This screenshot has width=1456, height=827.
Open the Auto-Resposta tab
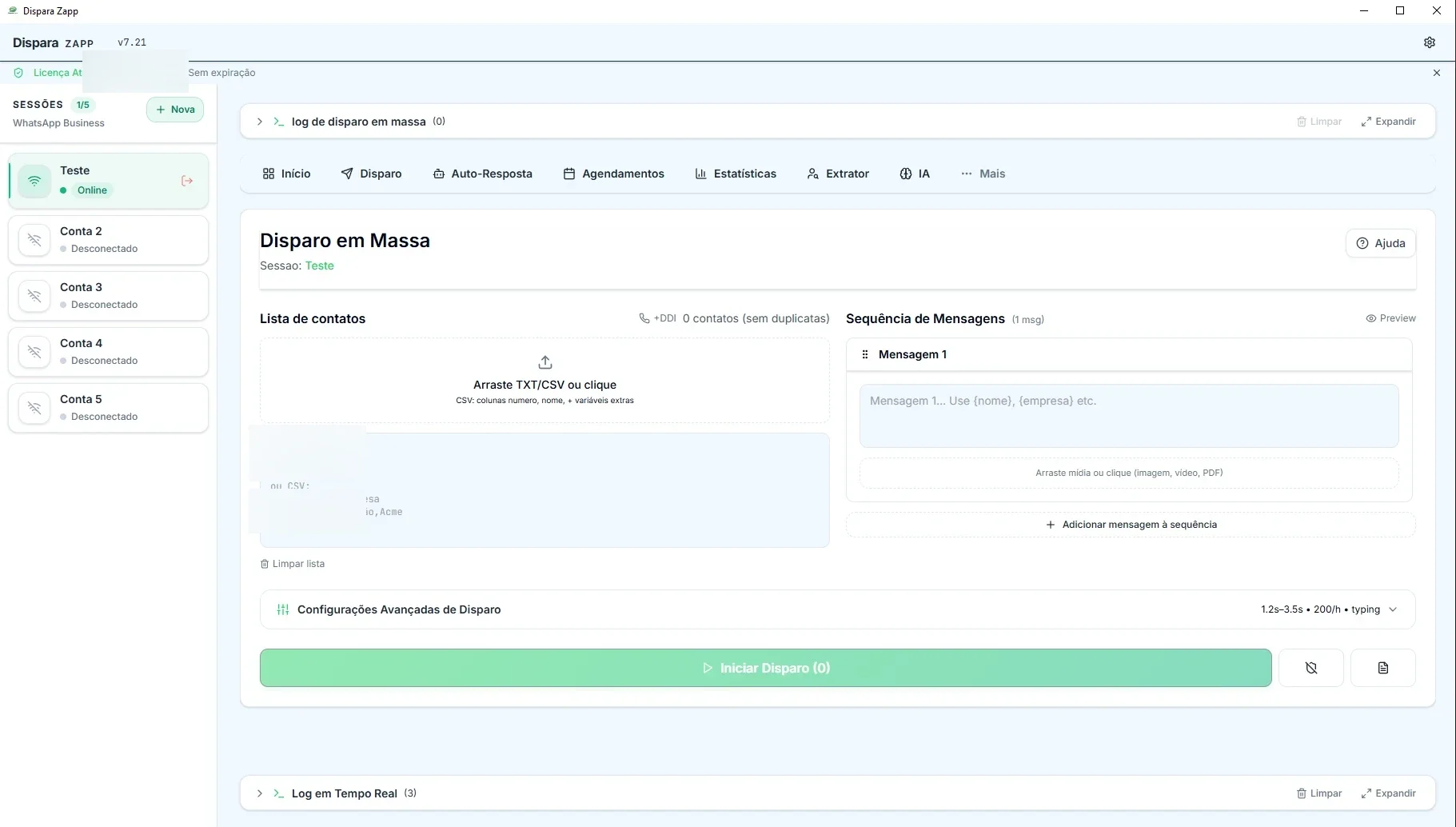click(483, 174)
